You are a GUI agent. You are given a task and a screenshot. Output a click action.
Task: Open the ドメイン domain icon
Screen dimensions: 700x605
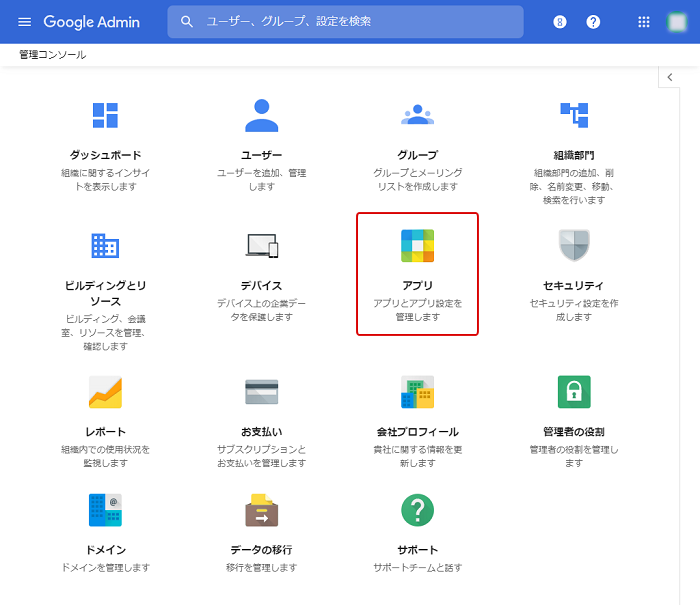click(x=105, y=510)
